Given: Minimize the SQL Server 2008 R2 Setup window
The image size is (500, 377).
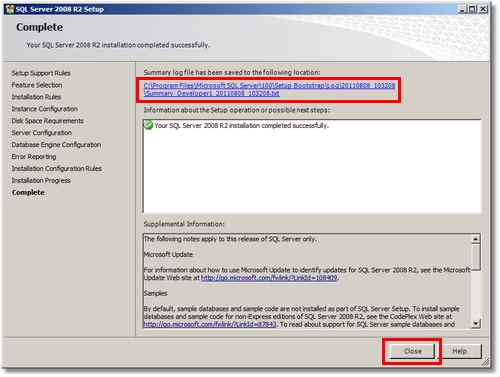Looking at the screenshot, I should click(x=462, y=9).
